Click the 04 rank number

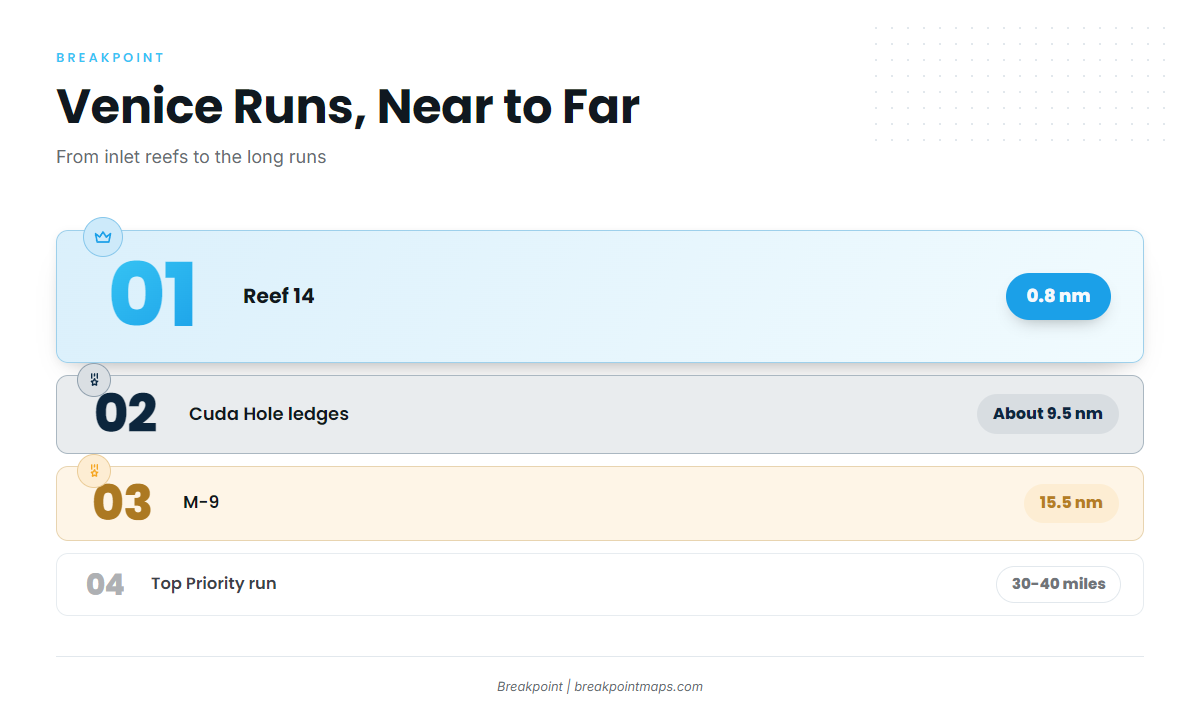click(x=105, y=584)
